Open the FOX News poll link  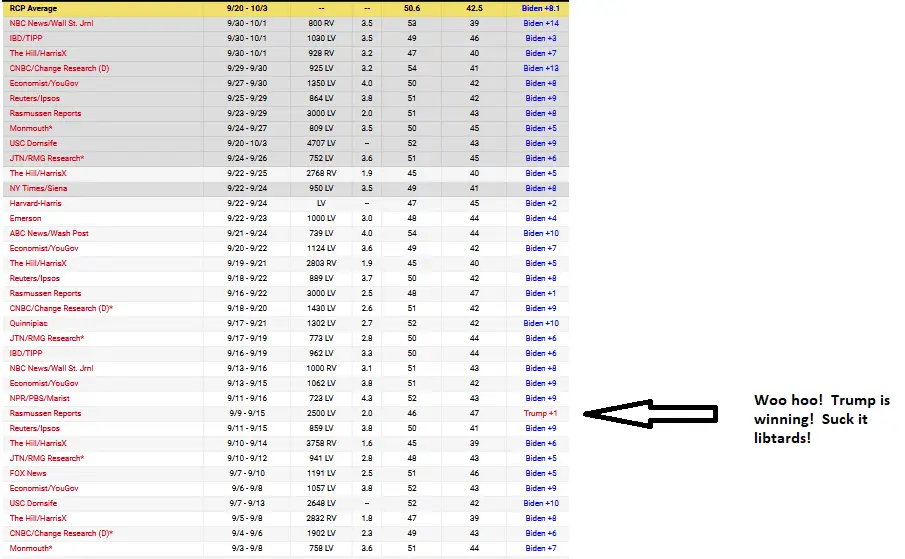28,473
